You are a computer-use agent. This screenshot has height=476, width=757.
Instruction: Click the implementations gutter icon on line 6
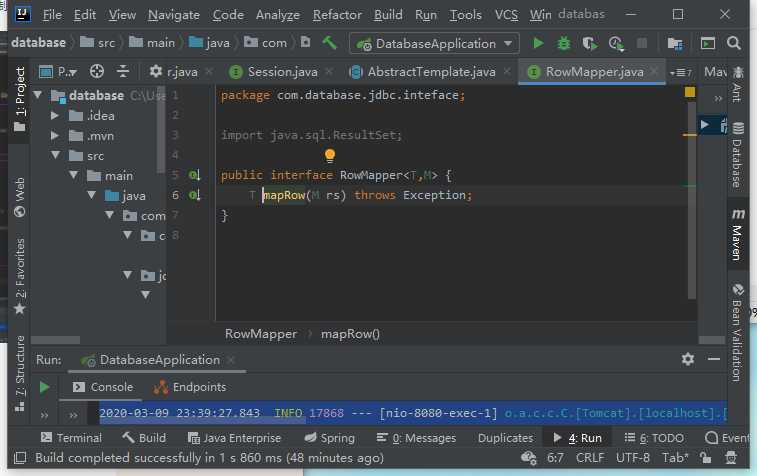point(195,195)
